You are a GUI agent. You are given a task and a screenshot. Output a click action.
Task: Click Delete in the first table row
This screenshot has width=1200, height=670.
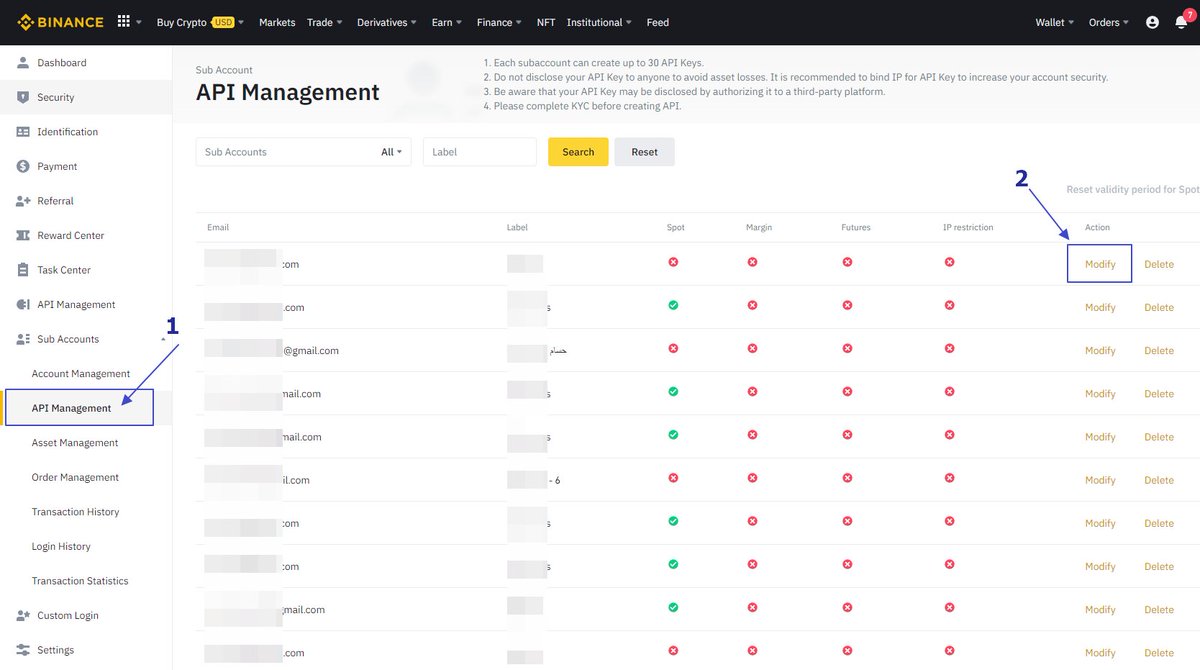point(1159,264)
